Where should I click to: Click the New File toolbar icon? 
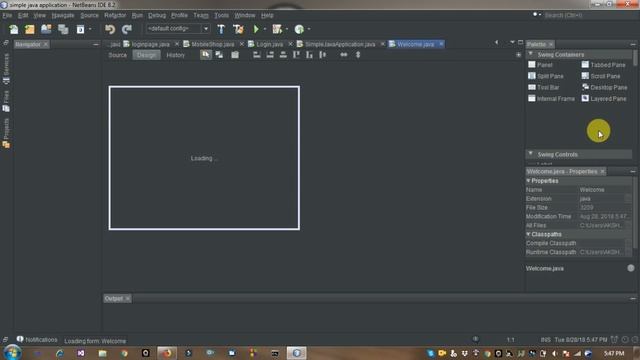(x=14, y=29)
